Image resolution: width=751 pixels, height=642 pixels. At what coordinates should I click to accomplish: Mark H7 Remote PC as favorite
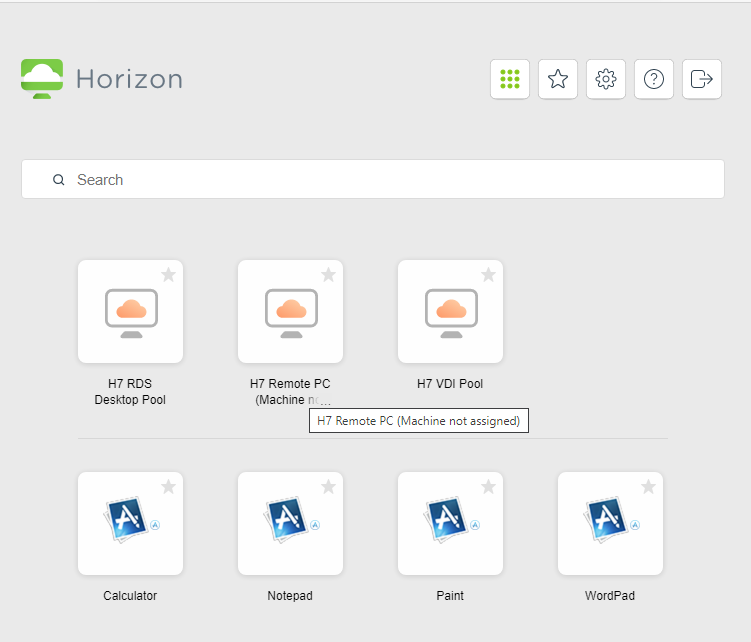pyautogui.click(x=328, y=275)
